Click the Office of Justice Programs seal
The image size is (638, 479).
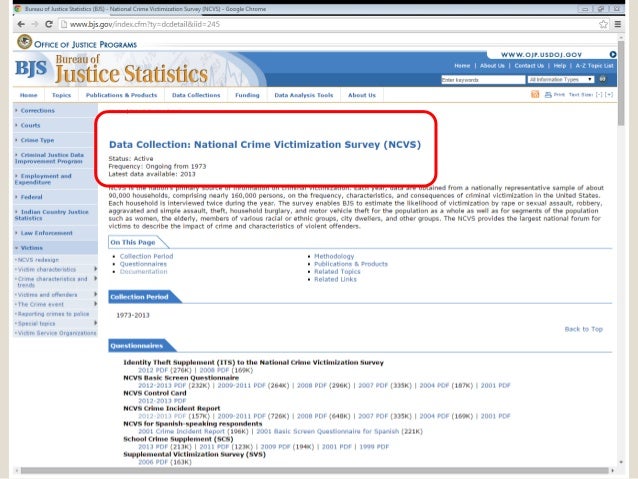[x=24, y=42]
